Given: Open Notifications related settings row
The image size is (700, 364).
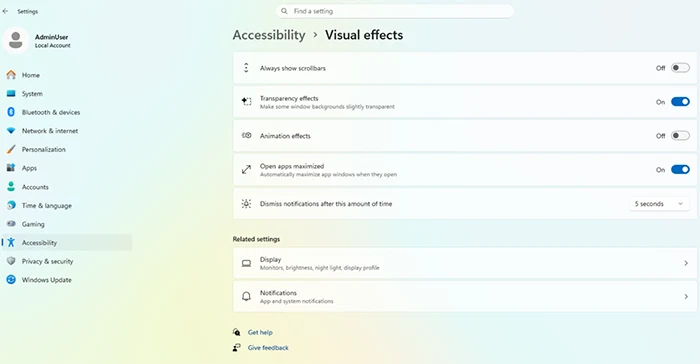Looking at the screenshot, I should coord(465,297).
